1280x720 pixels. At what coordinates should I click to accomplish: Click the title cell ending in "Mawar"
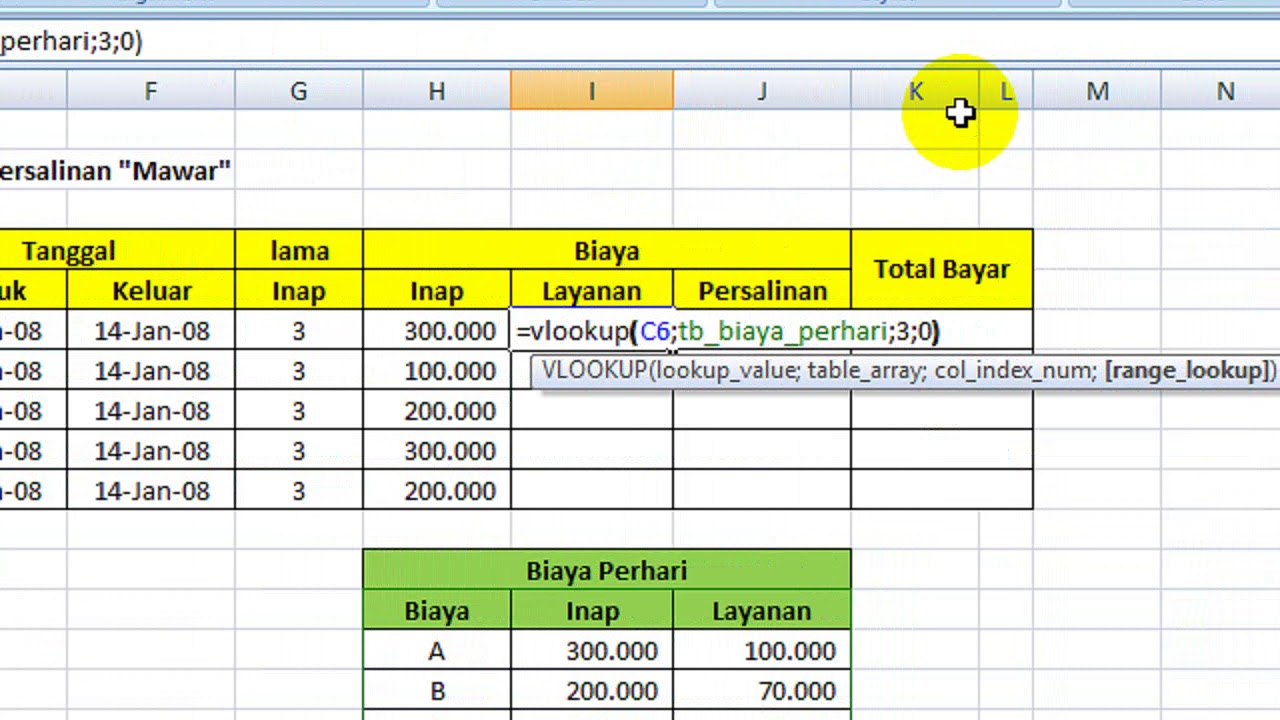[x=116, y=170]
